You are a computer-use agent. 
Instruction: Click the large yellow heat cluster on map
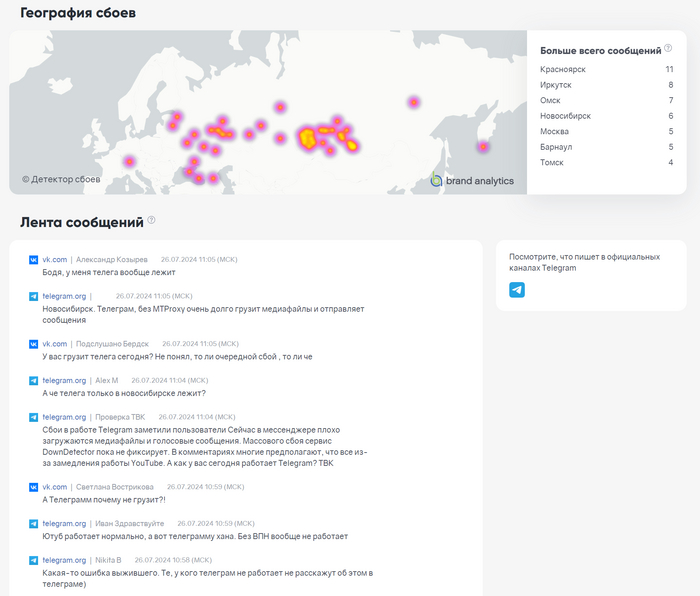[x=307, y=137]
